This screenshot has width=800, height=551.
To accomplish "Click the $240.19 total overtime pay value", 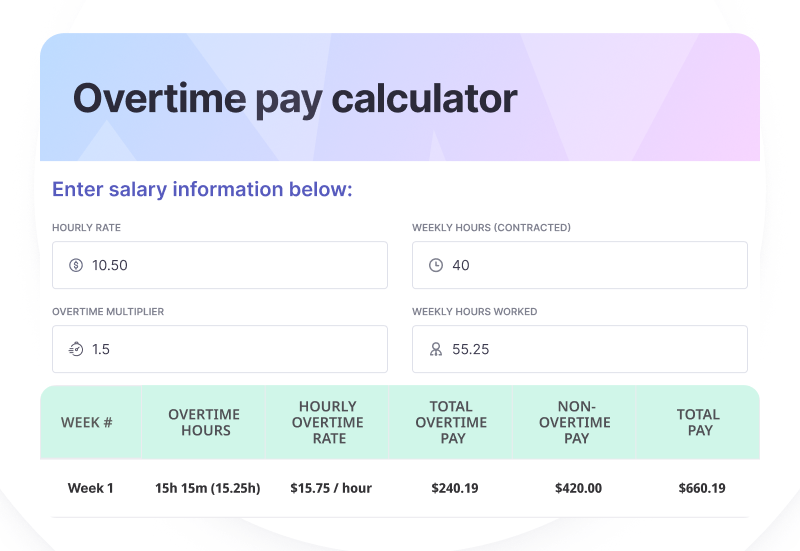I will pyautogui.click(x=453, y=488).
